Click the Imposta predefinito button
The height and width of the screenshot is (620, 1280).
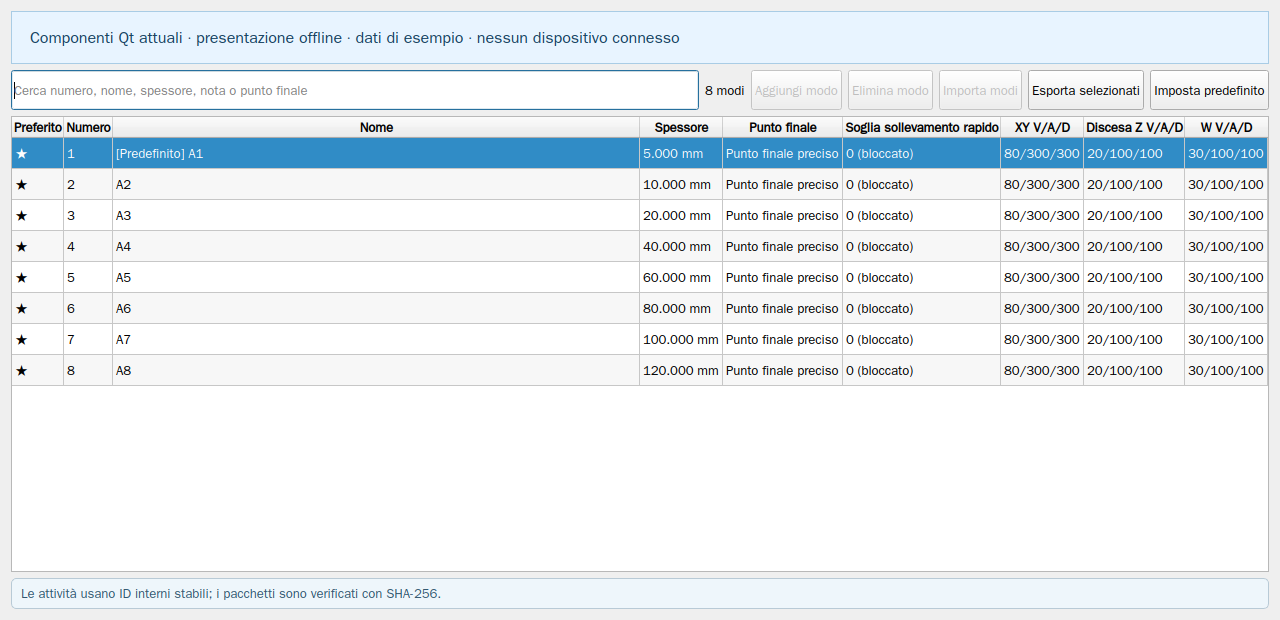1209,90
